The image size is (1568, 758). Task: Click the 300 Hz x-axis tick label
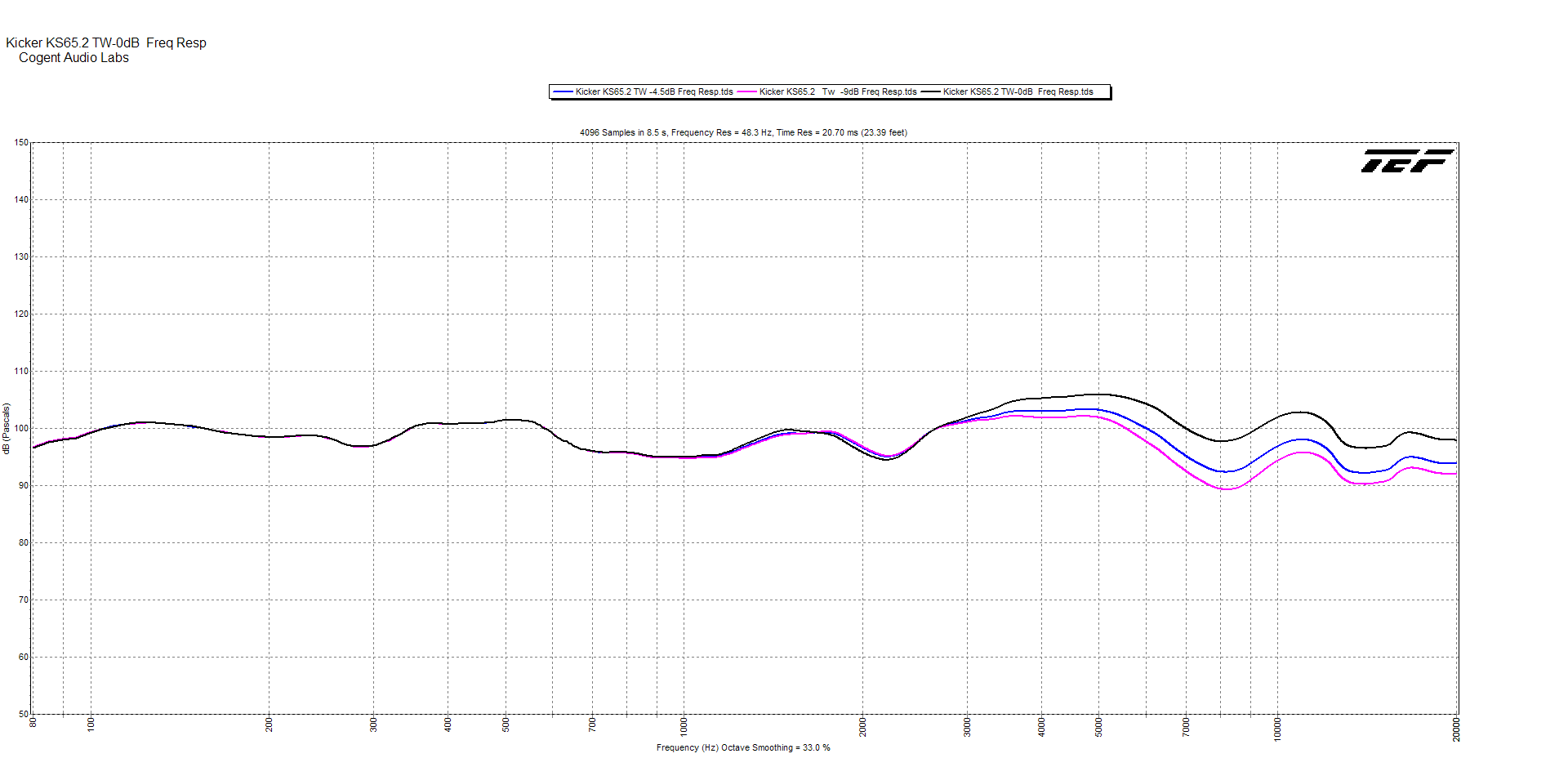374,725
